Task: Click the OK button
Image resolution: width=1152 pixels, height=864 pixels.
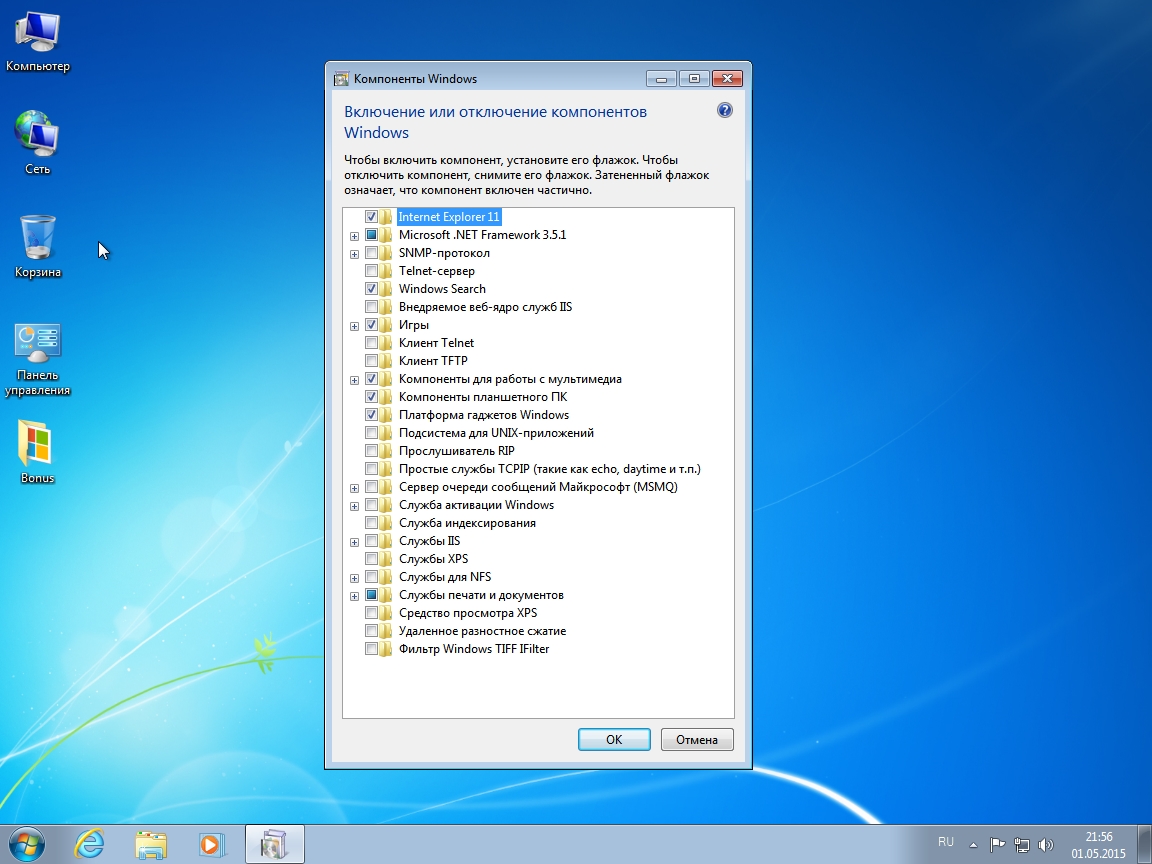Action: tap(614, 740)
